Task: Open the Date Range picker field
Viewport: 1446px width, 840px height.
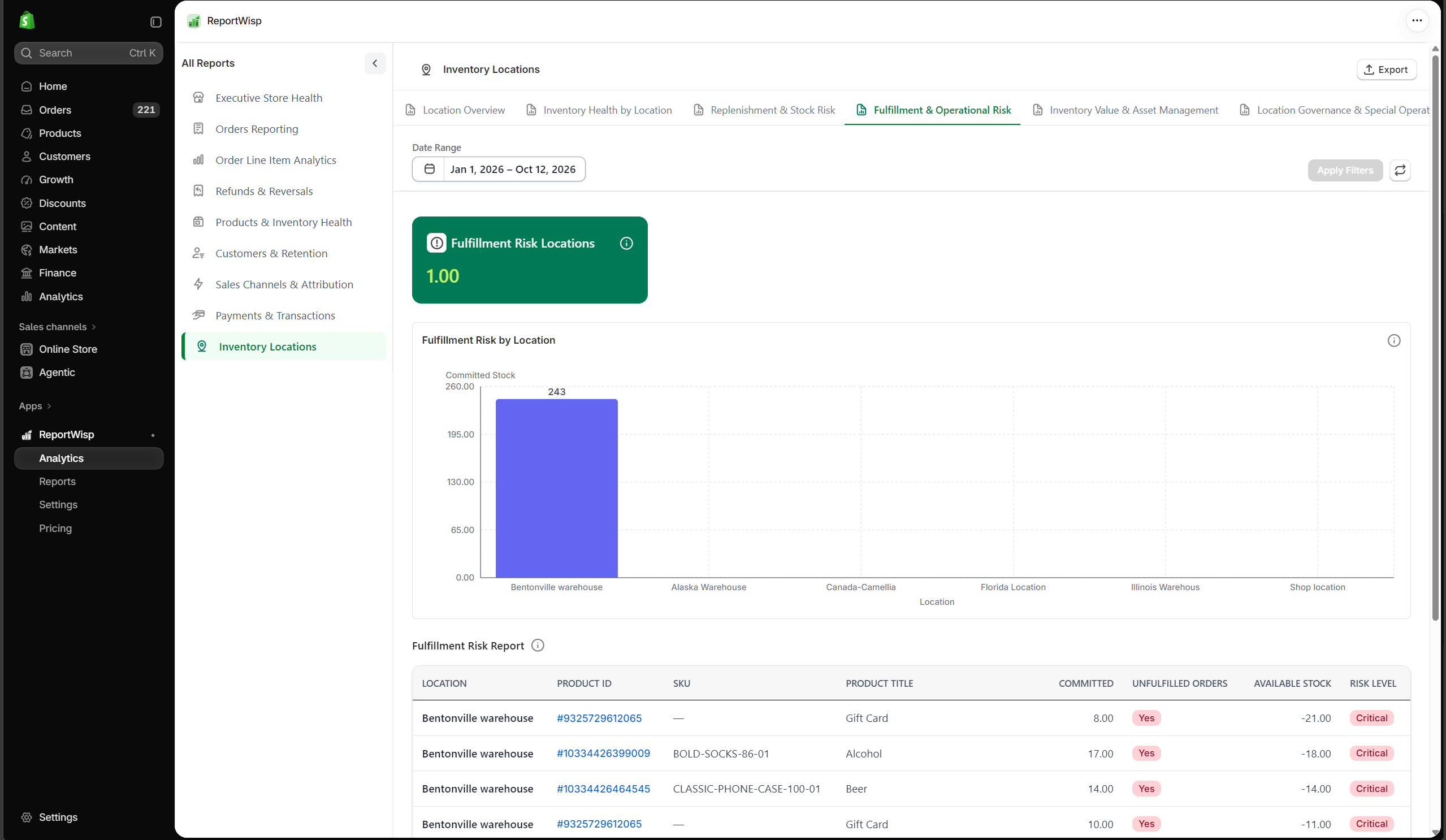Action: click(x=499, y=169)
